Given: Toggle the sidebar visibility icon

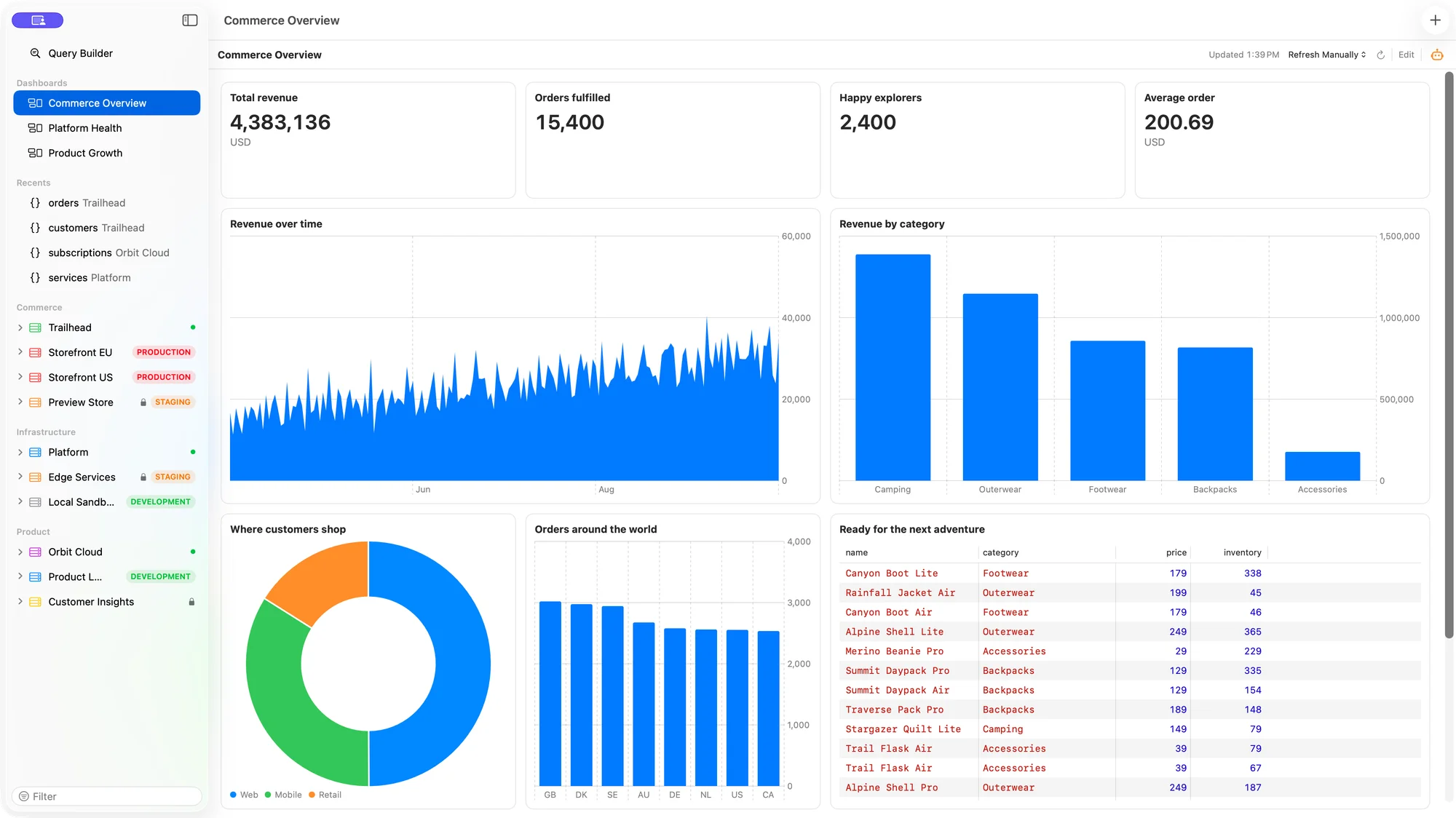Looking at the screenshot, I should click(x=190, y=20).
